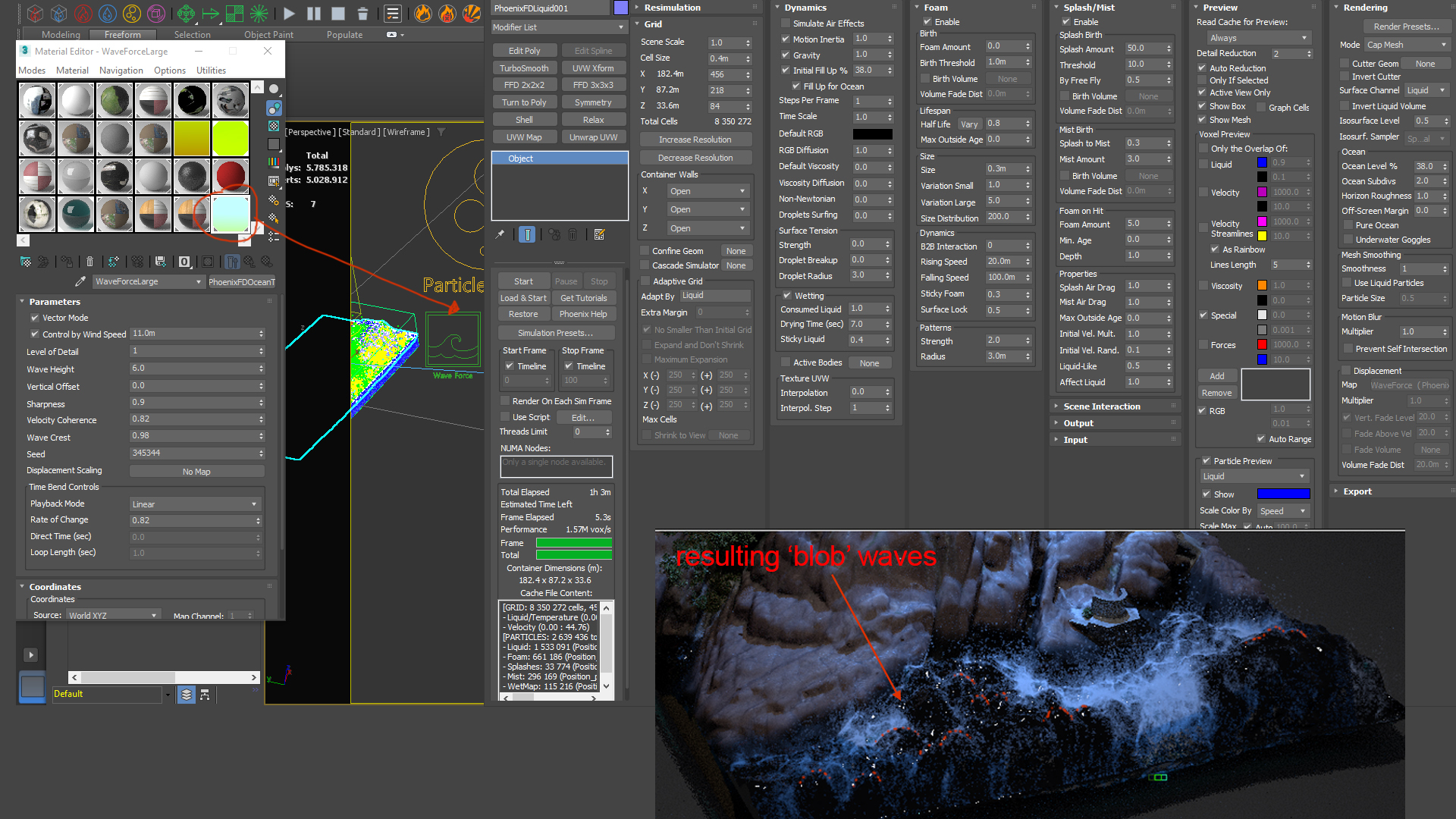
Task: Toggle the Vector Mode checkbox
Action: [34, 318]
